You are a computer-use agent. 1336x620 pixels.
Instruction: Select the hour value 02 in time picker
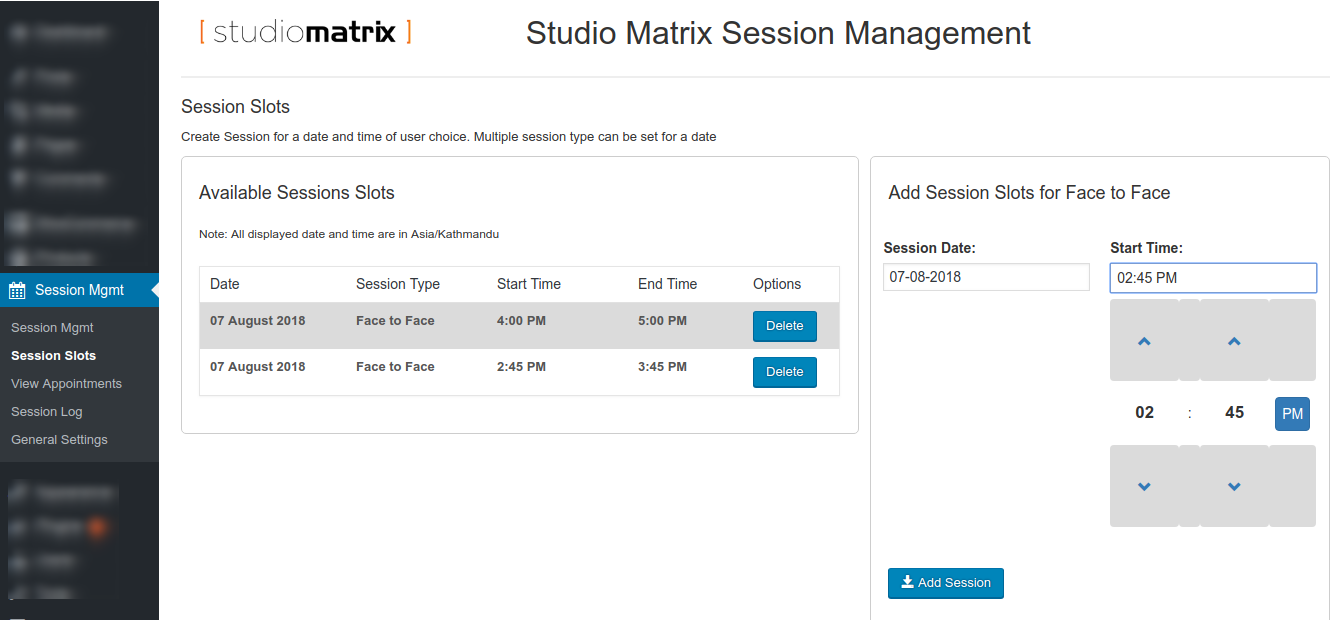(1144, 413)
